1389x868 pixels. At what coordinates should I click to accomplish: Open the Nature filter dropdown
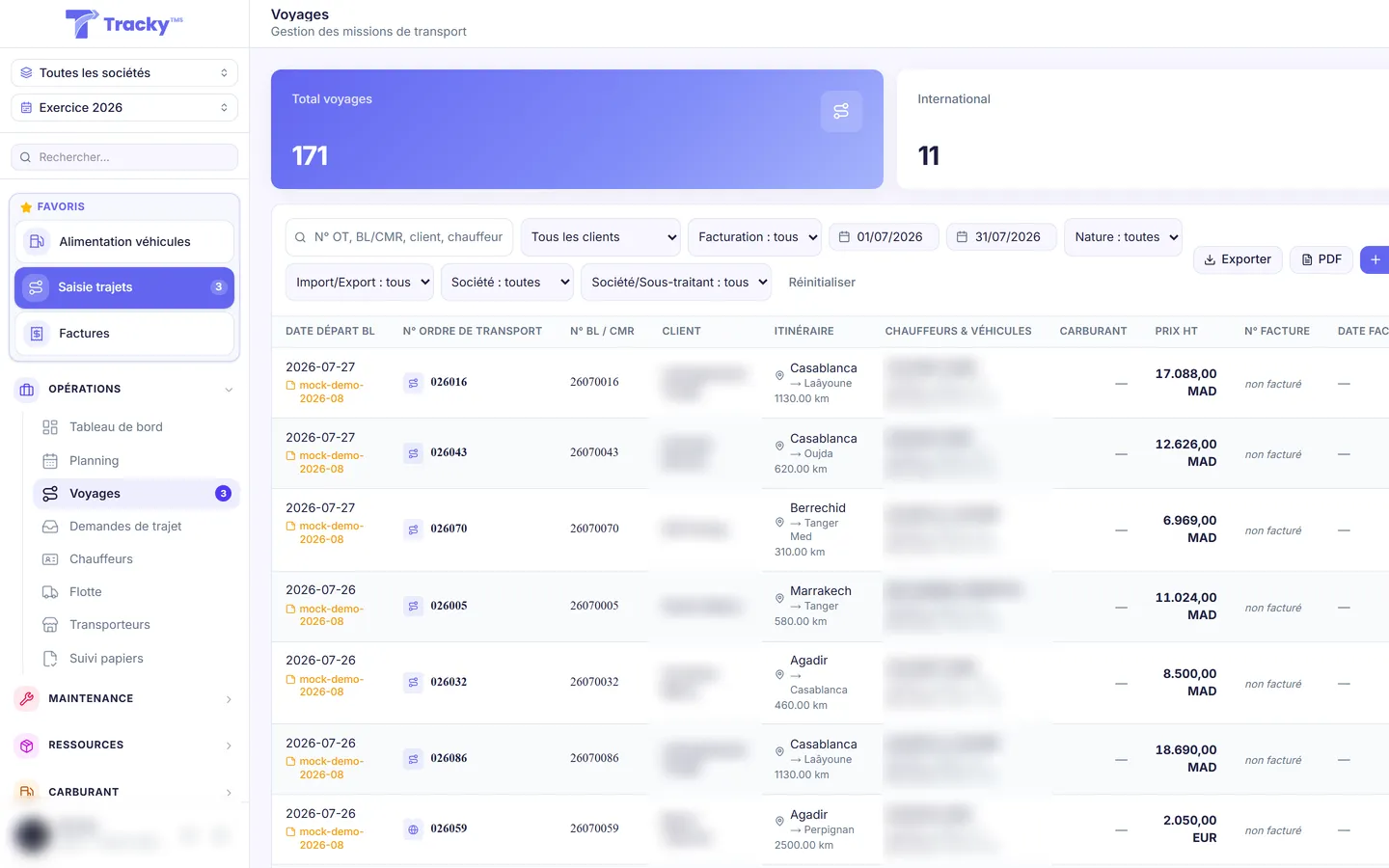pyautogui.click(x=1123, y=237)
